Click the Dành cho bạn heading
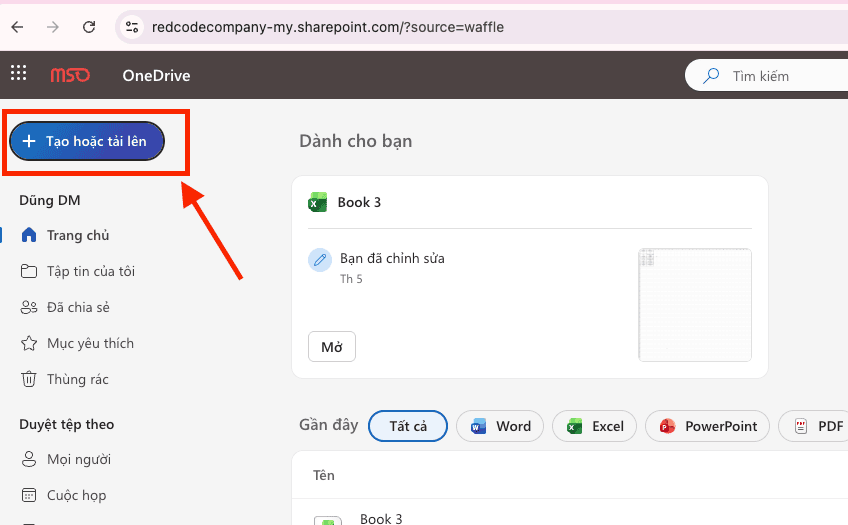 tap(356, 141)
